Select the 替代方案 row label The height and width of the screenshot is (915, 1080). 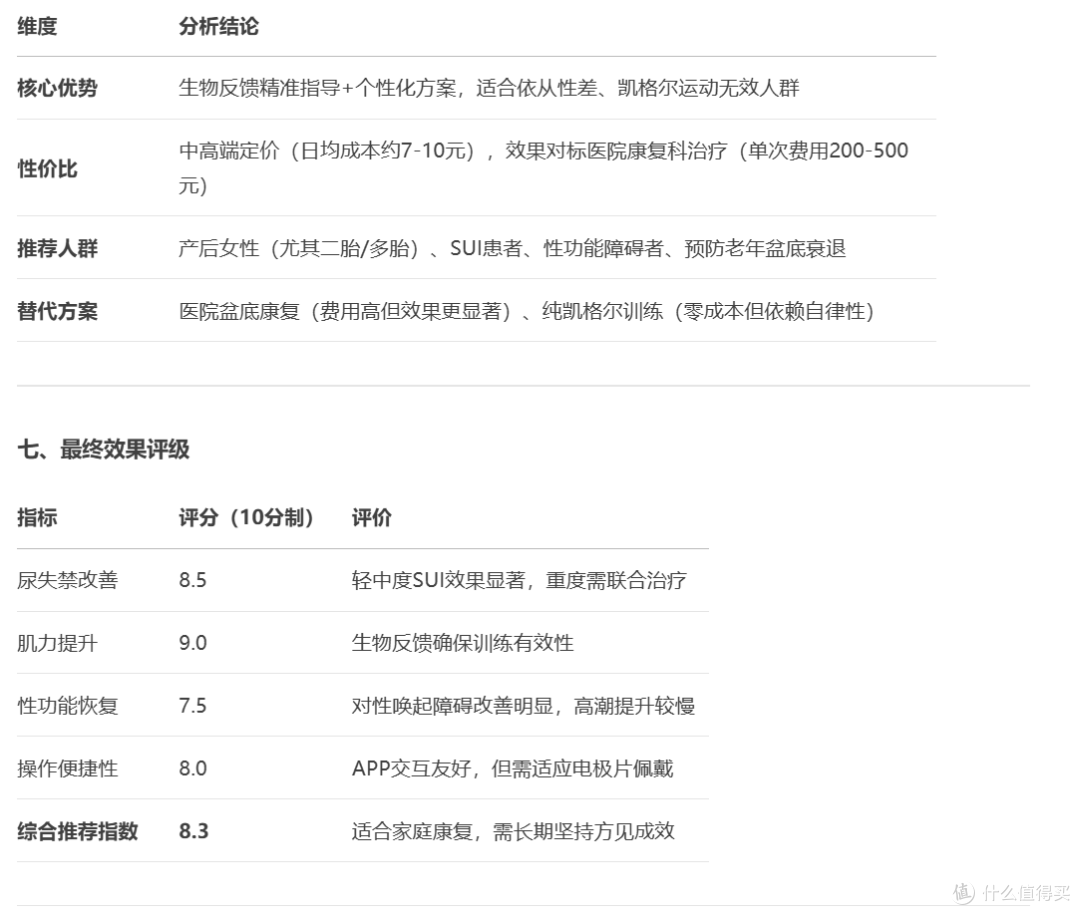click(x=57, y=311)
